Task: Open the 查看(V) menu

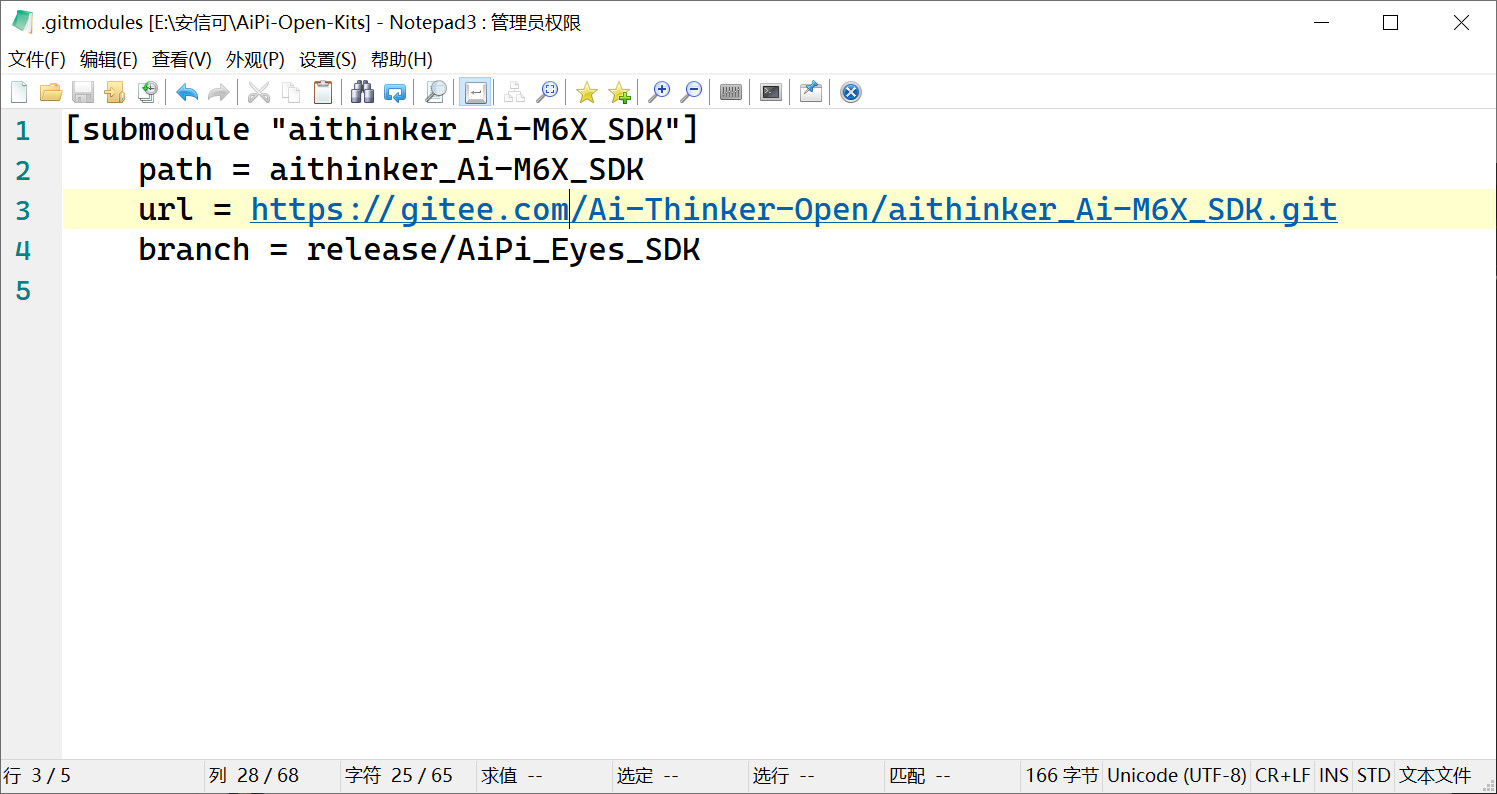Action: (x=182, y=60)
